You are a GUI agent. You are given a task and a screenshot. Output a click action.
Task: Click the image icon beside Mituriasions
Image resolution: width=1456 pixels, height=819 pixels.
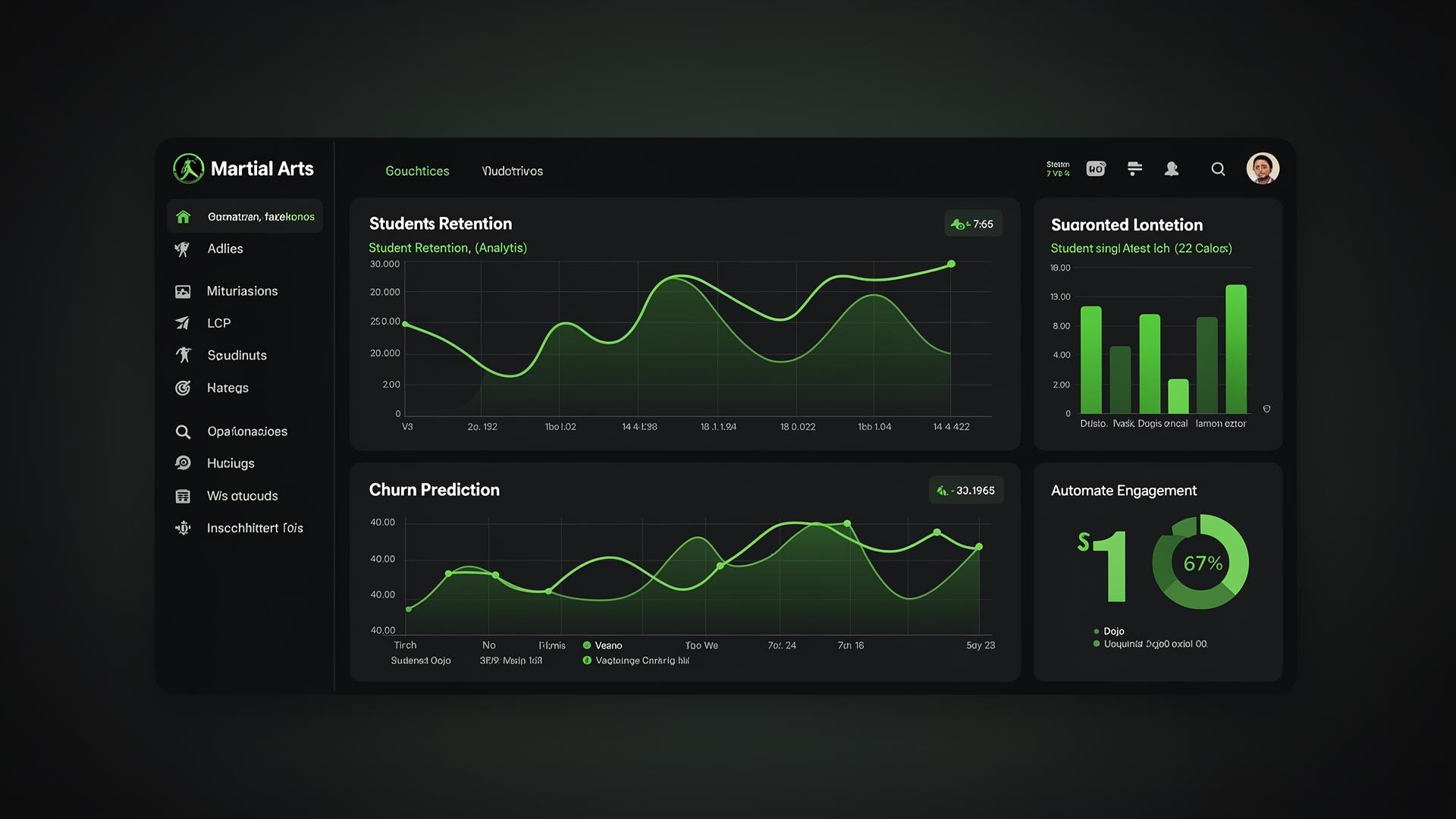click(x=183, y=292)
